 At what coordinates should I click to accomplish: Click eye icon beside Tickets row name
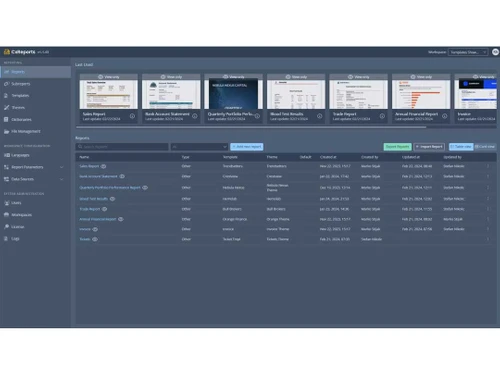(95, 239)
